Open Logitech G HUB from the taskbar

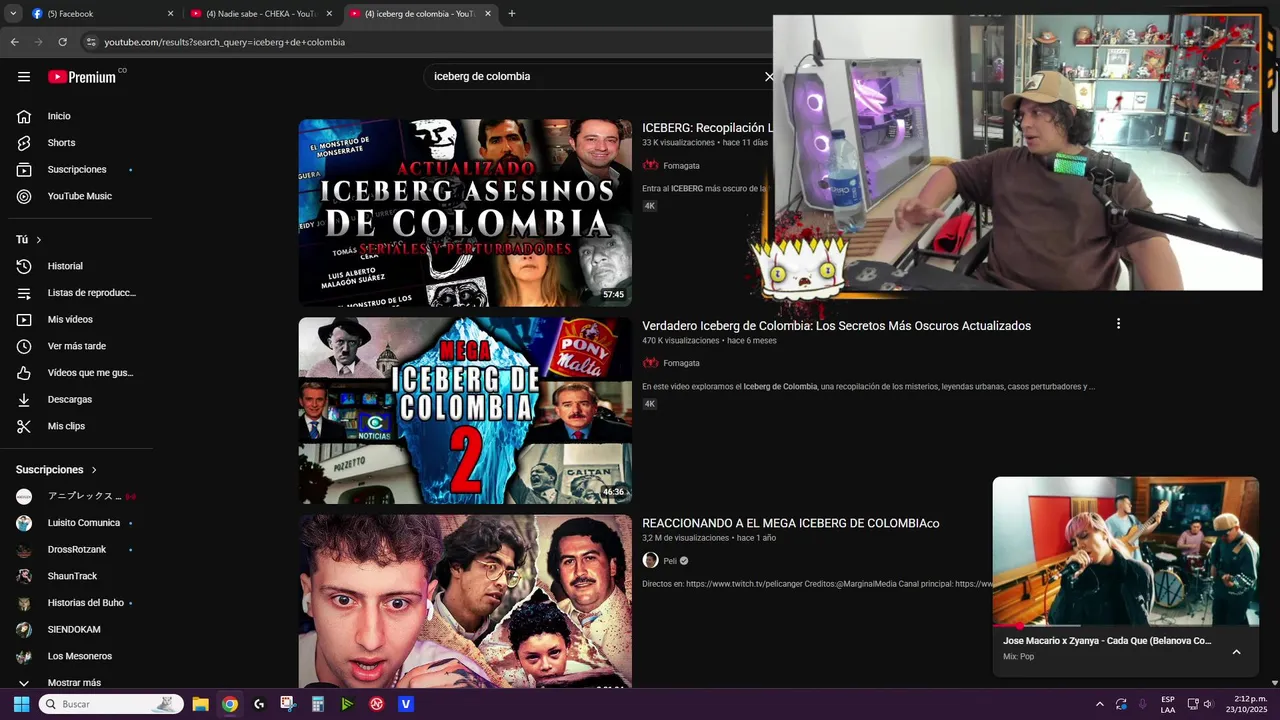[259, 704]
